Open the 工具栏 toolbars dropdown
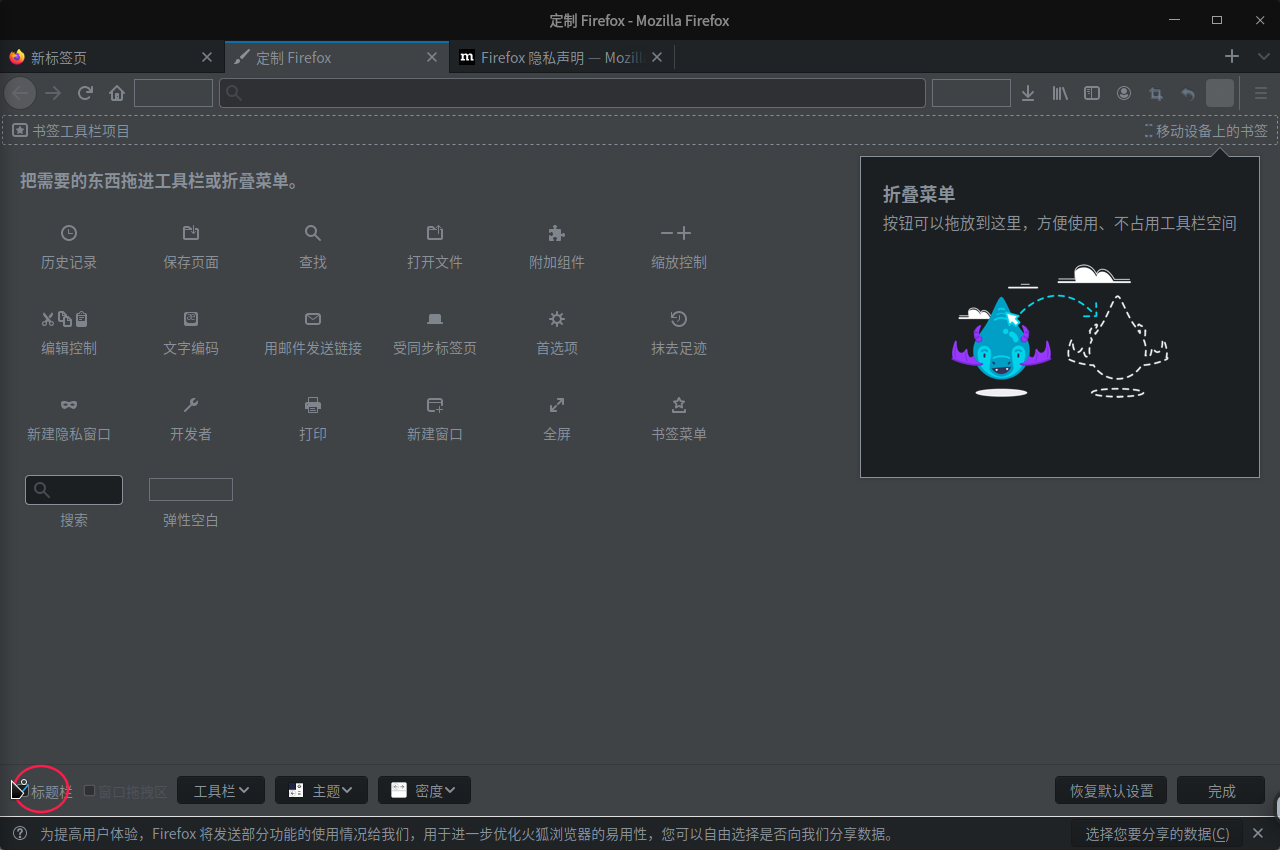 [x=221, y=790]
